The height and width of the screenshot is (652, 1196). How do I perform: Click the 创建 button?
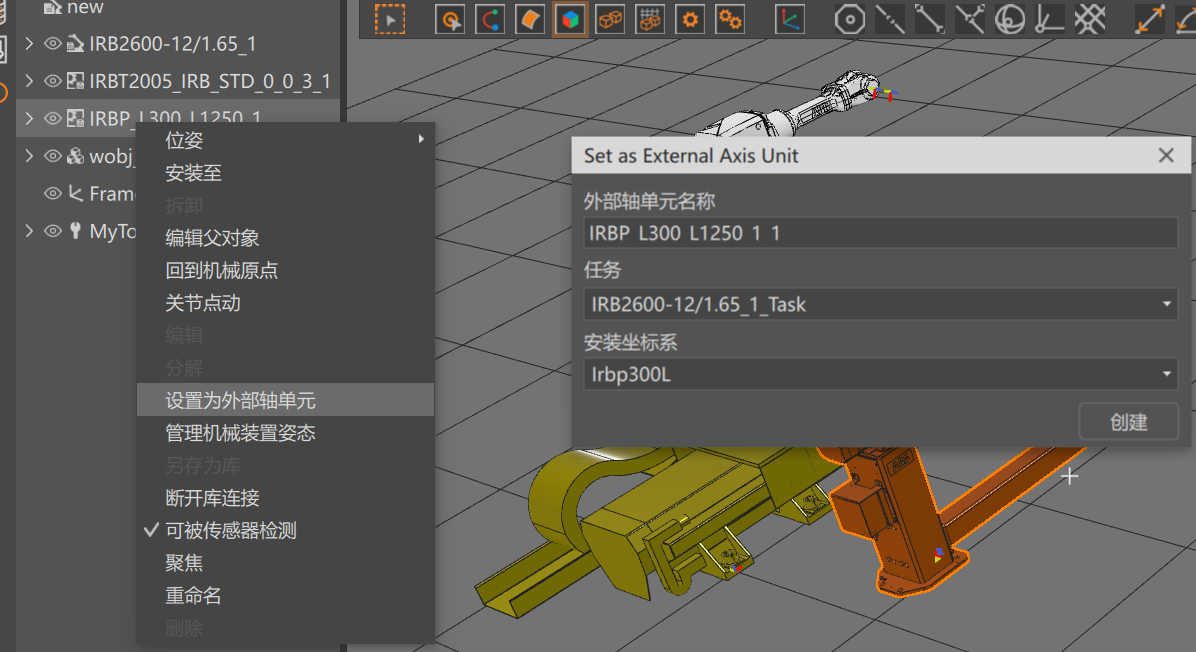[1128, 422]
